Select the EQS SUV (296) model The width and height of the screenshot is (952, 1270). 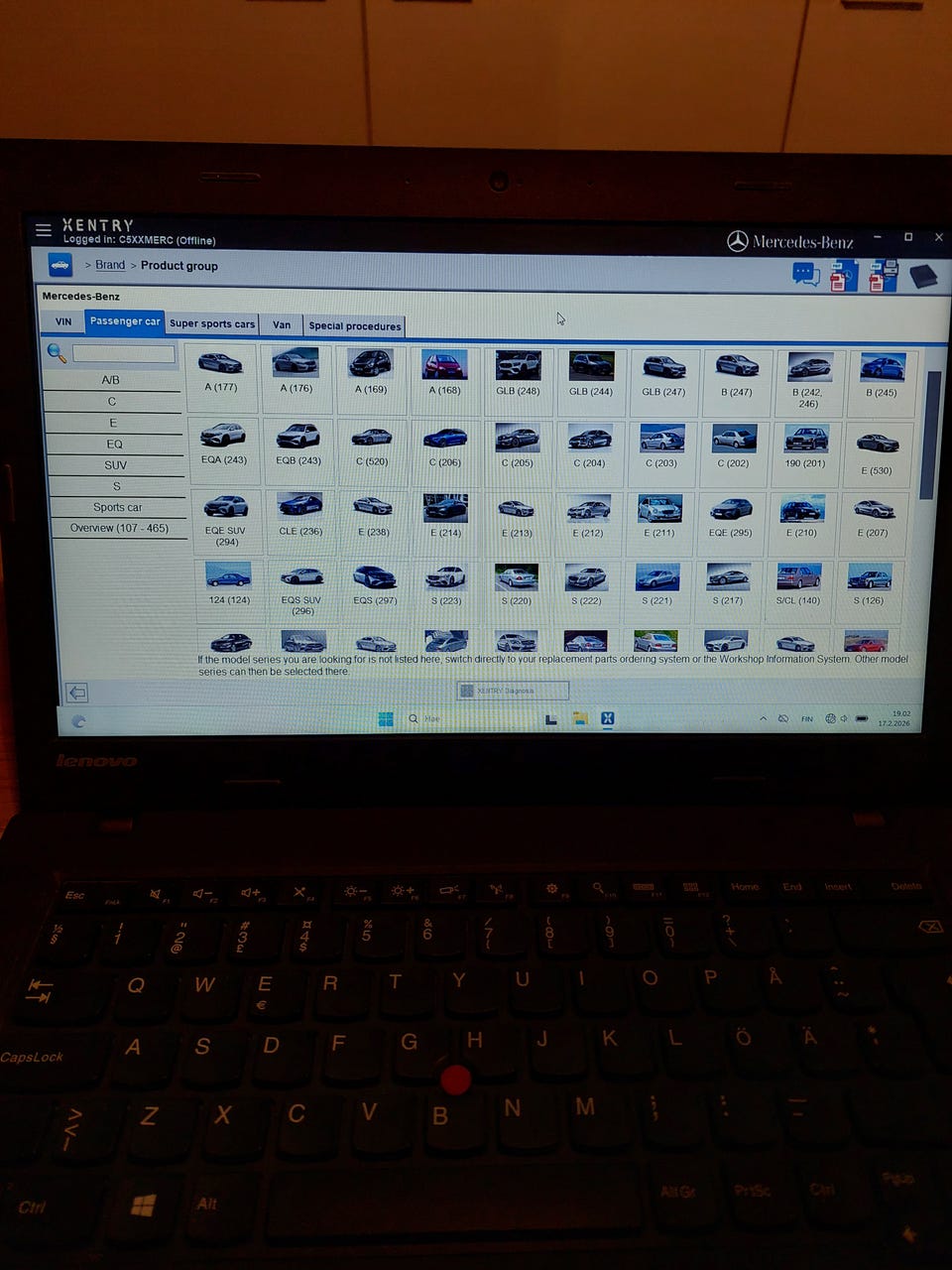click(x=301, y=589)
